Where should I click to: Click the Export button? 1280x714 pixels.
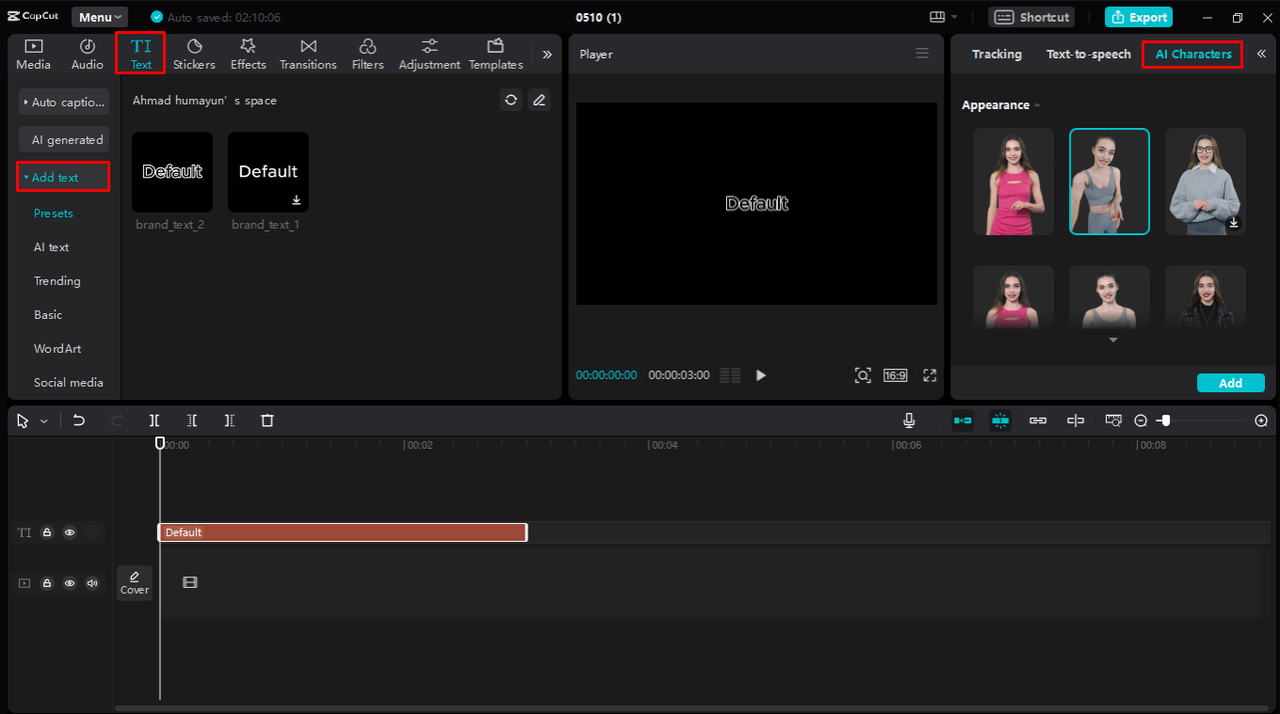pyautogui.click(x=1139, y=17)
